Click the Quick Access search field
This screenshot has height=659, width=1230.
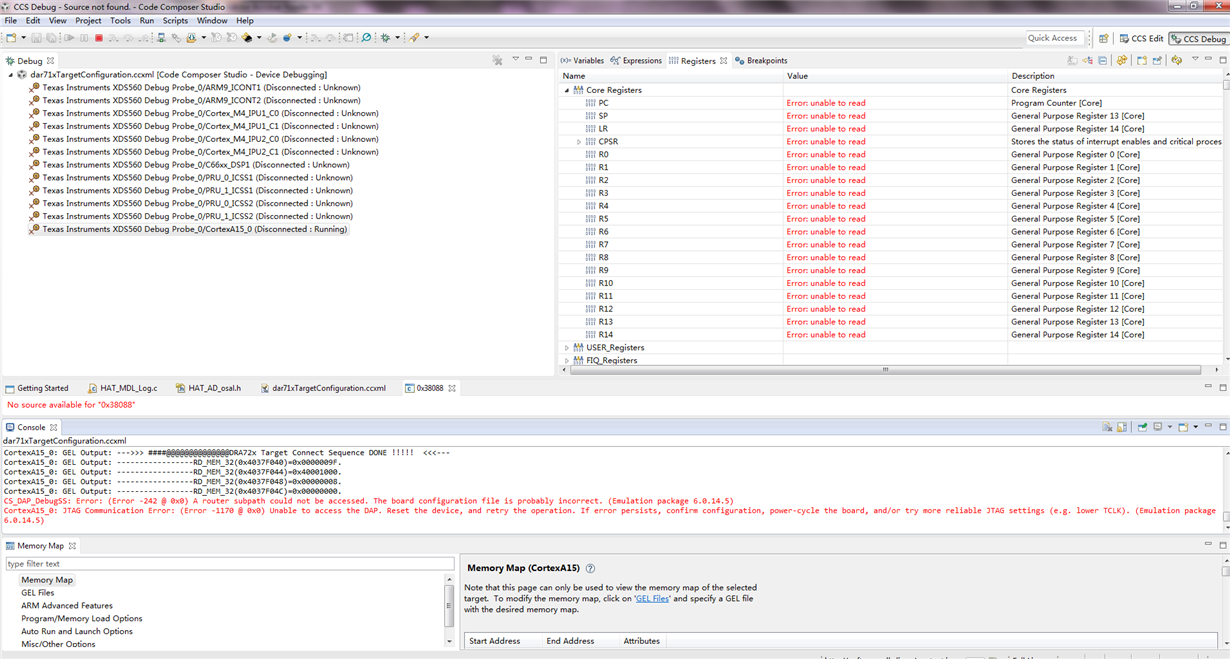1054,38
